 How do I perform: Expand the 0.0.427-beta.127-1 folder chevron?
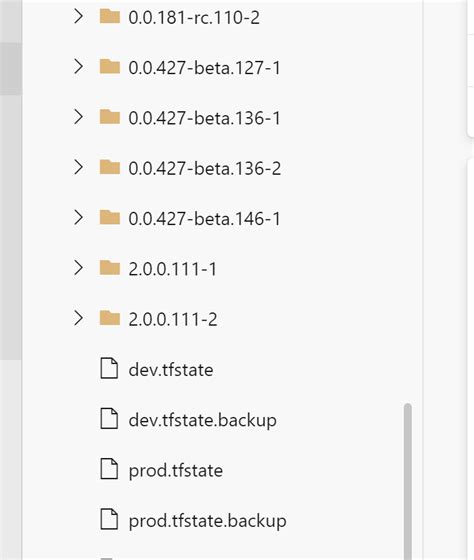(78, 67)
